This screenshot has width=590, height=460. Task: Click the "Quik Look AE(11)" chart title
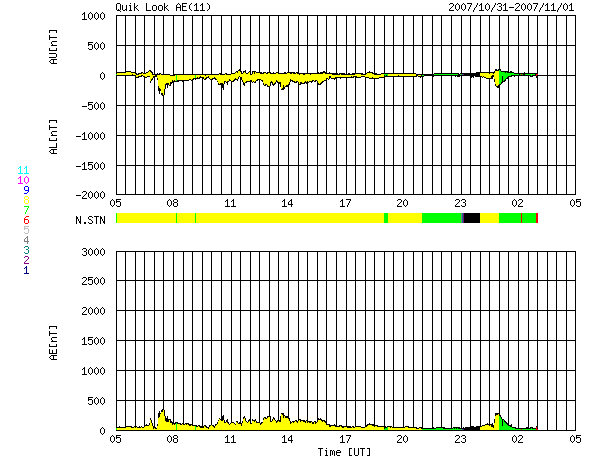[x=163, y=7]
